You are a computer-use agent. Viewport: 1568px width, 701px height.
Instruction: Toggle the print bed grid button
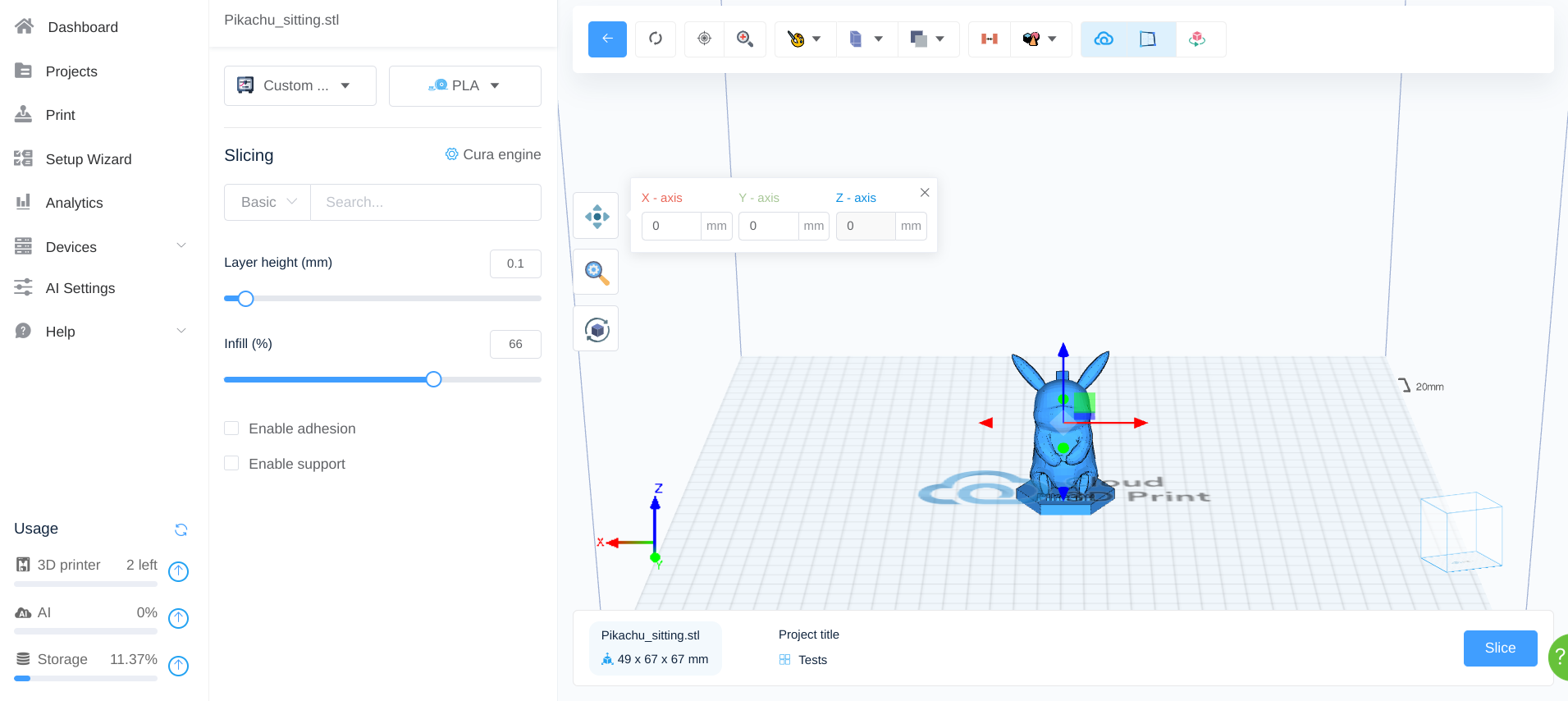(1148, 39)
